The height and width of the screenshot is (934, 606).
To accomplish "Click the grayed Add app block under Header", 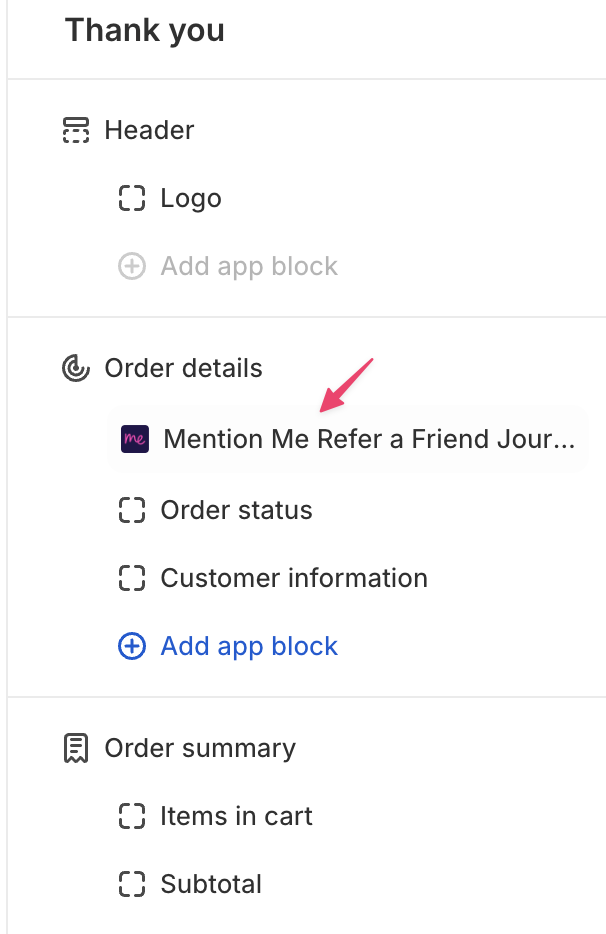I will pyautogui.click(x=249, y=266).
